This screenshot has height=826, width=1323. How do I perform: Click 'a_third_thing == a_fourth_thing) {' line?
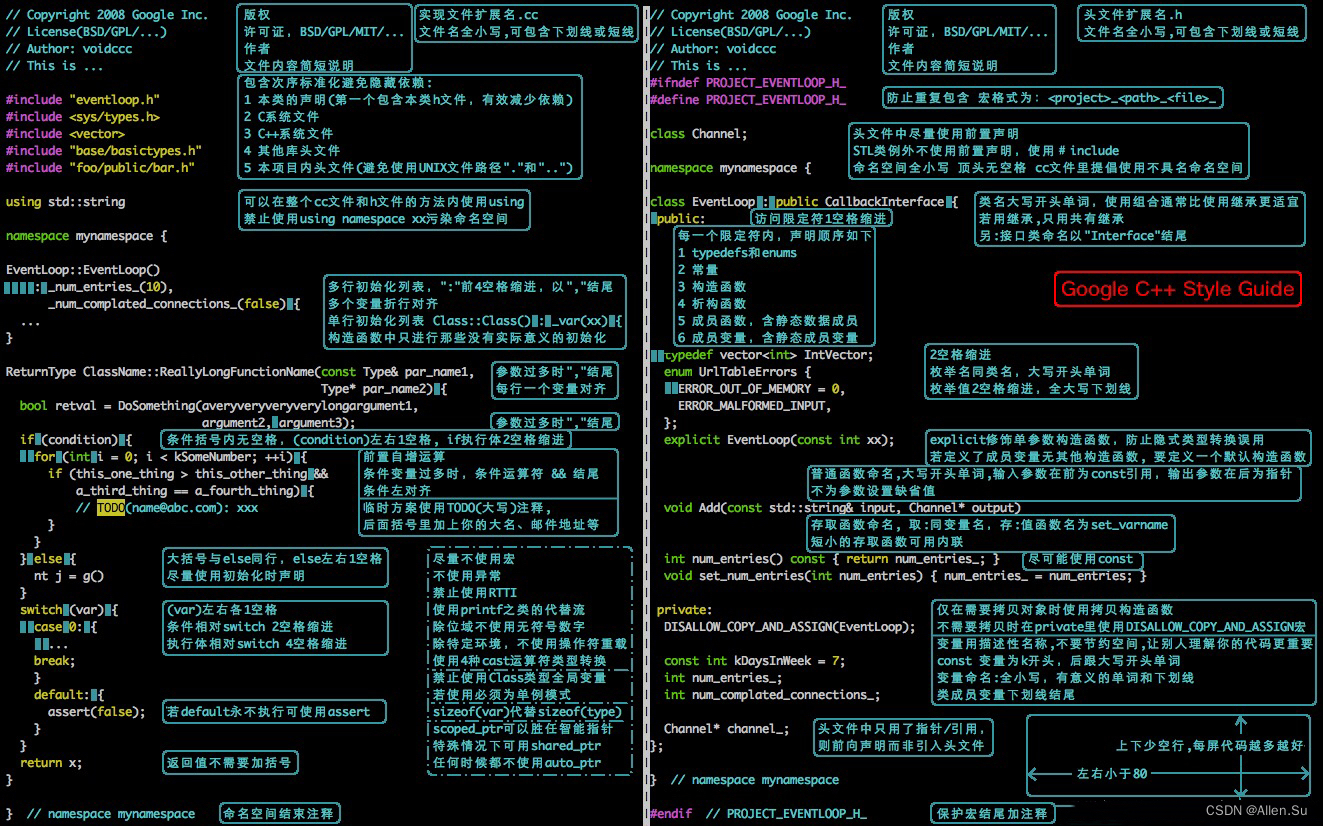(x=195, y=491)
